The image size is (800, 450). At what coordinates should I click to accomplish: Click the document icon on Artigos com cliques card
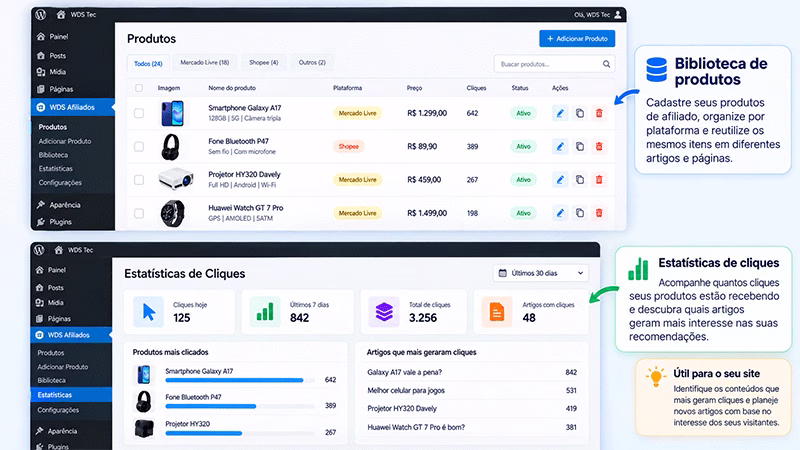[x=497, y=312]
